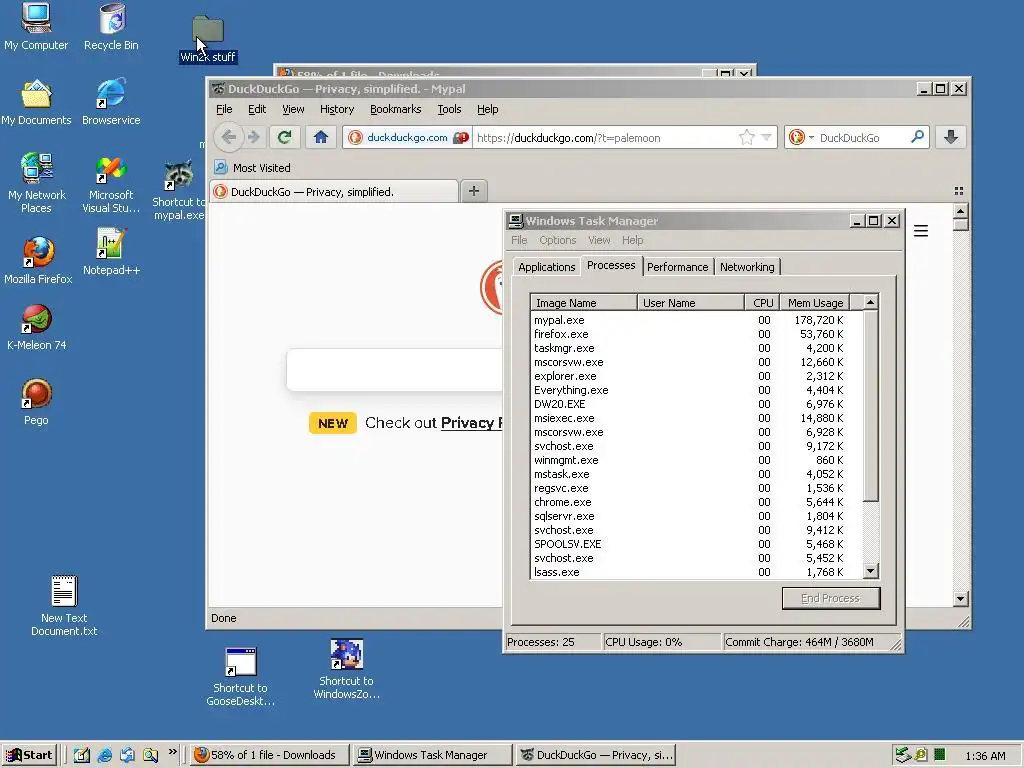
Task: Click the Mypal Back arrow button
Action: [229, 137]
